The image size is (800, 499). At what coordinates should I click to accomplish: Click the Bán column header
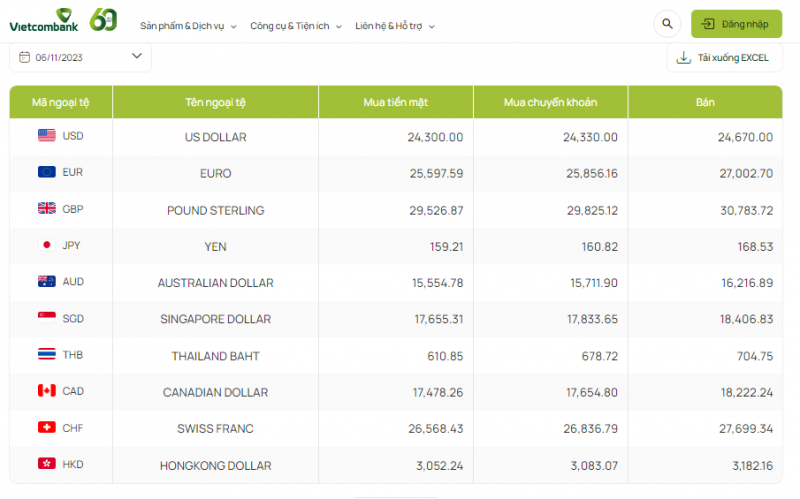705,102
